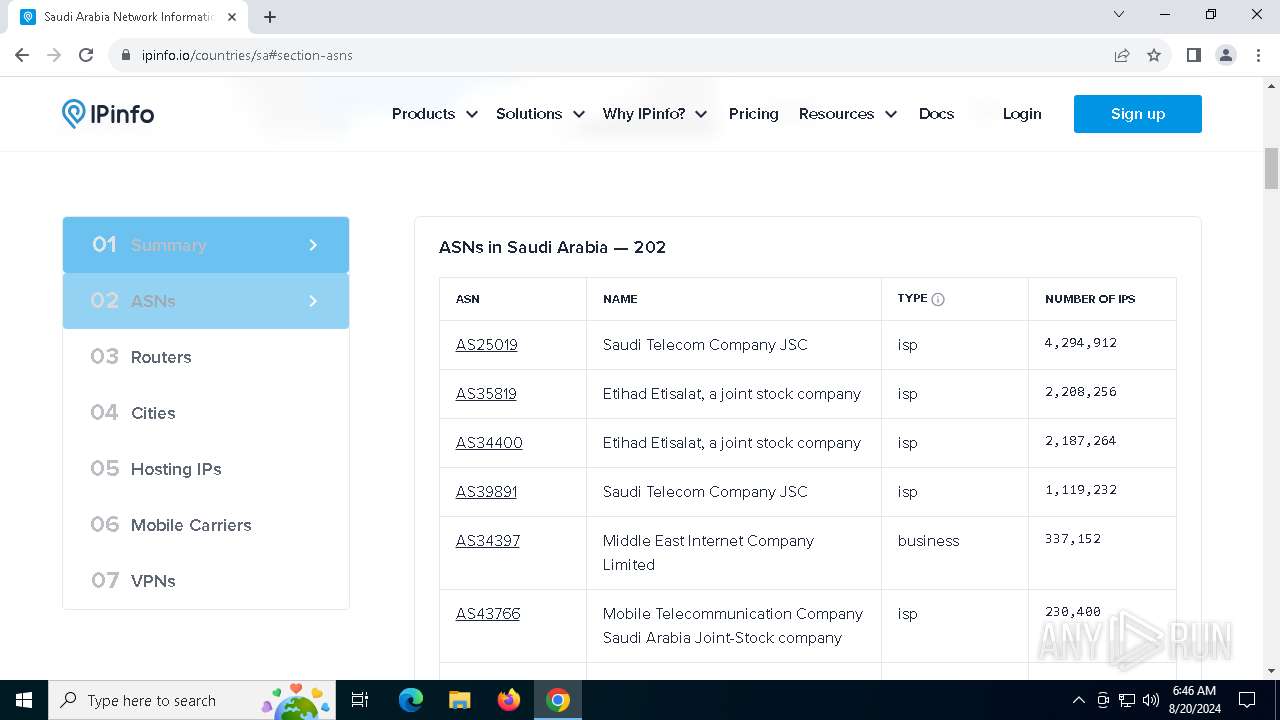Open the share page icon

click(x=1122, y=55)
